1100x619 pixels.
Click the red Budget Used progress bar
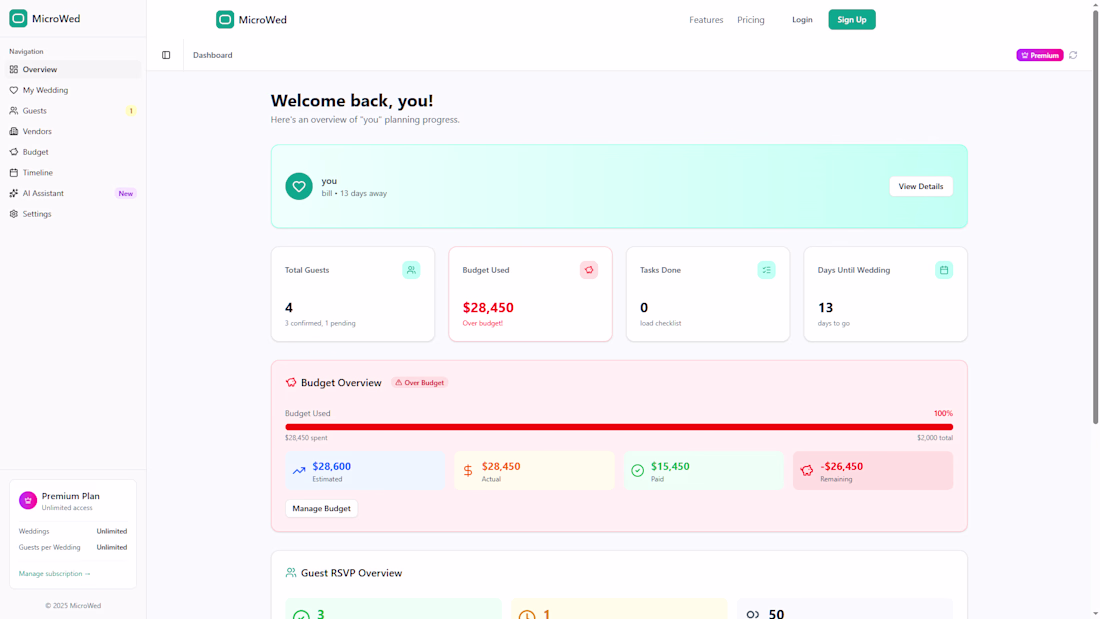point(619,427)
